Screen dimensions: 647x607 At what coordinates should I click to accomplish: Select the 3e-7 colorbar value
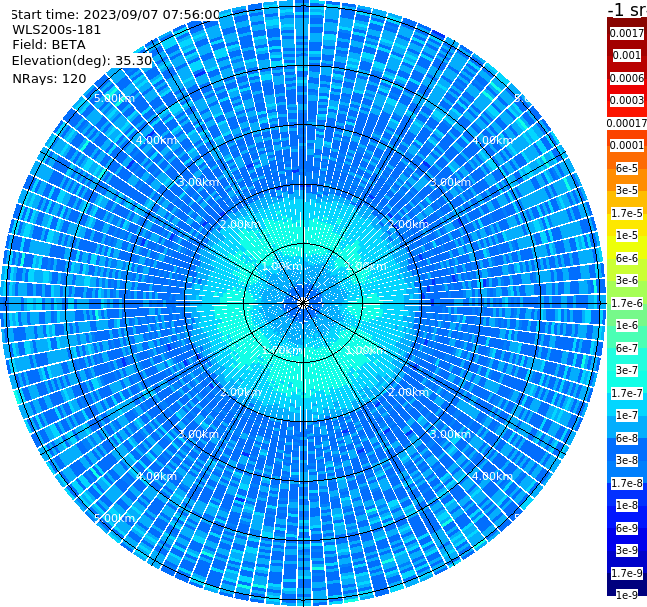(x=627, y=370)
